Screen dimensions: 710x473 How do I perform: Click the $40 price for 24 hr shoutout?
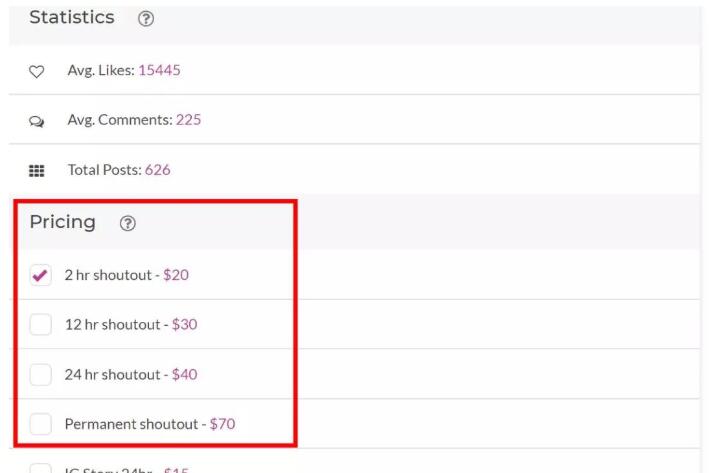pos(184,375)
